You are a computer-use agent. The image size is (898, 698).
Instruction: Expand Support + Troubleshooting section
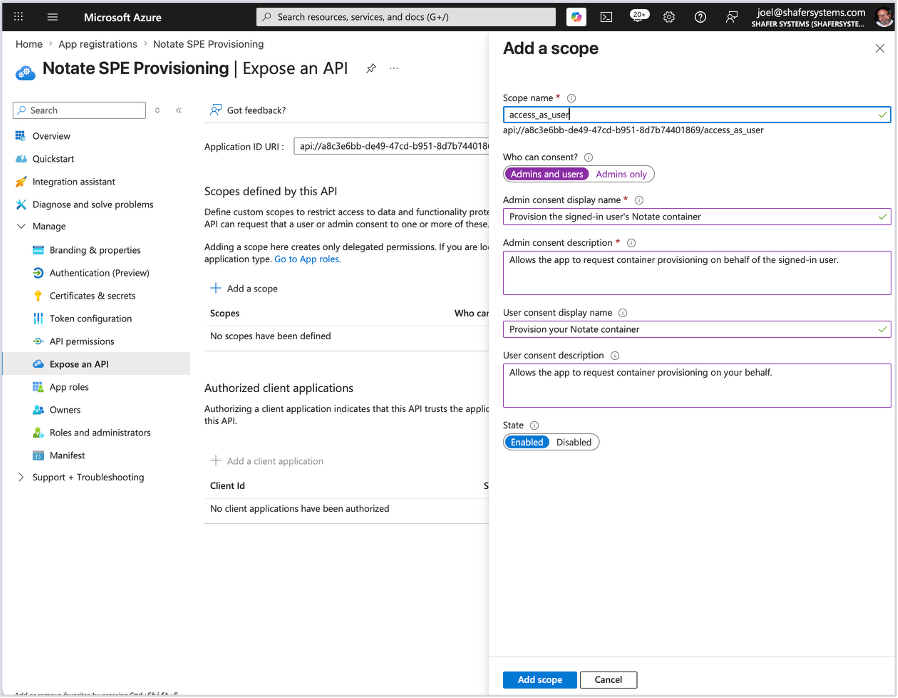(21, 478)
